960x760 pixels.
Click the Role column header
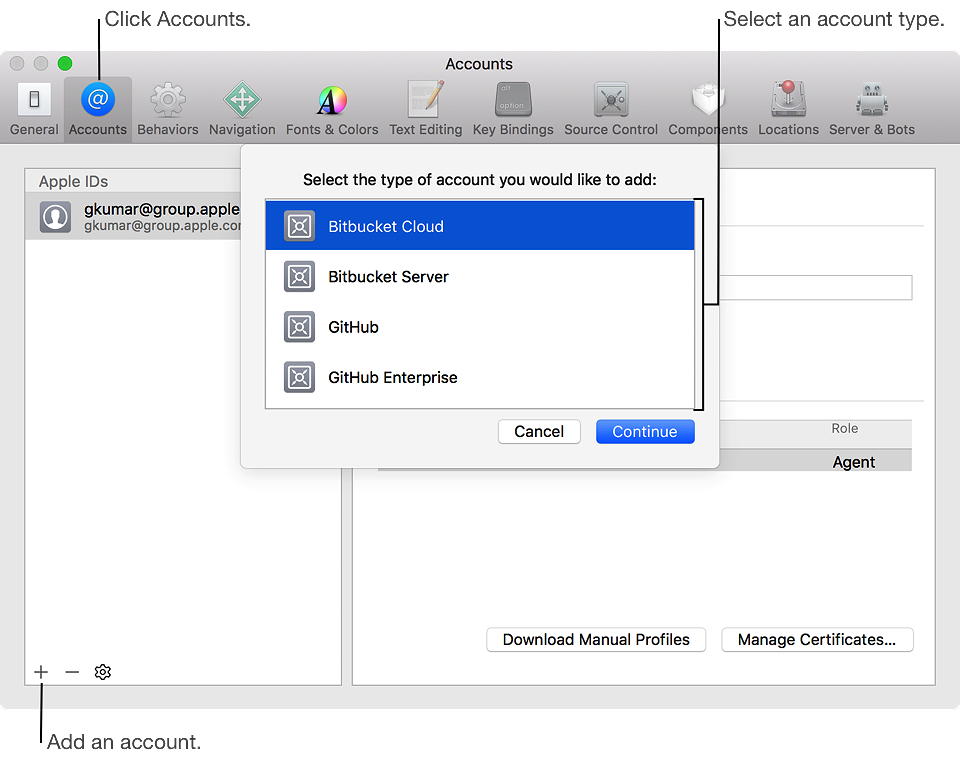(x=844, y=428)
